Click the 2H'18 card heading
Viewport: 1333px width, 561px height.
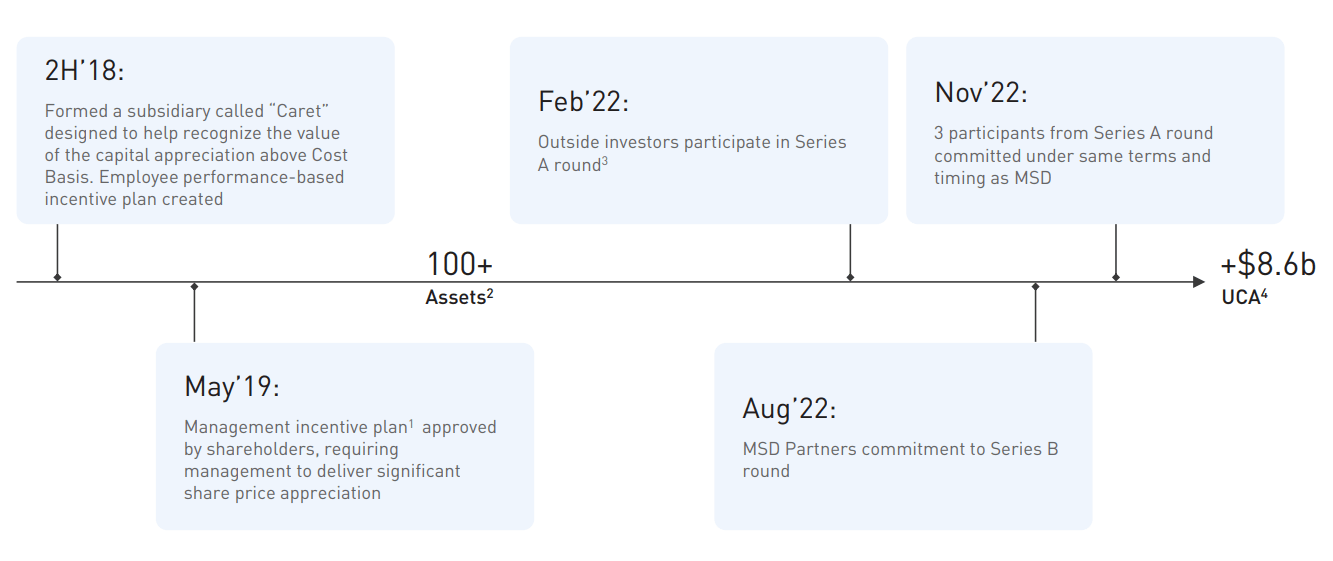pyautogui.click(x=84, y=71)
